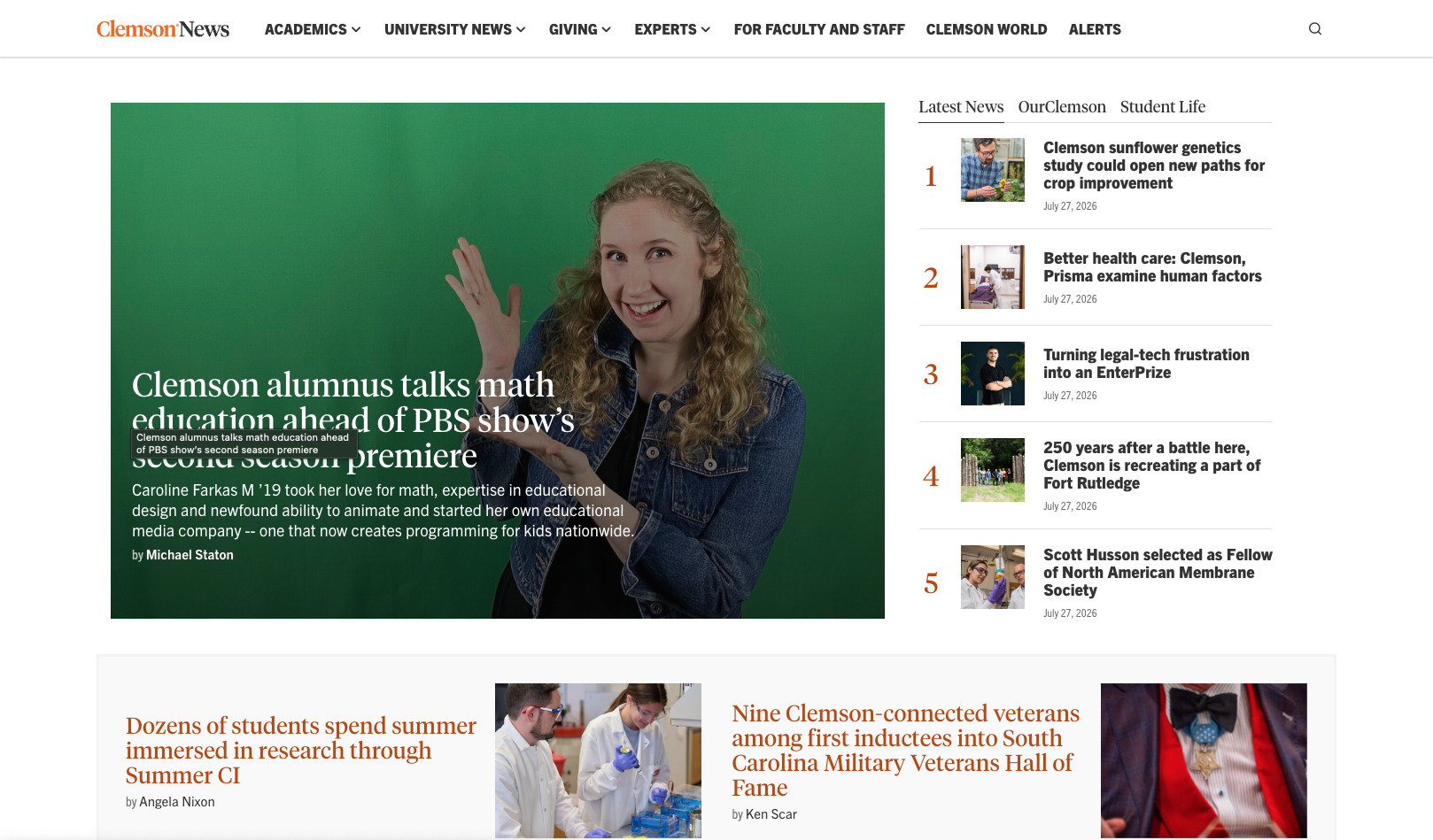Click July 27, 2026 date under Fort Rutledge article
Image resolution: width=1433 pixels, height=840 pixels.
1070,506
